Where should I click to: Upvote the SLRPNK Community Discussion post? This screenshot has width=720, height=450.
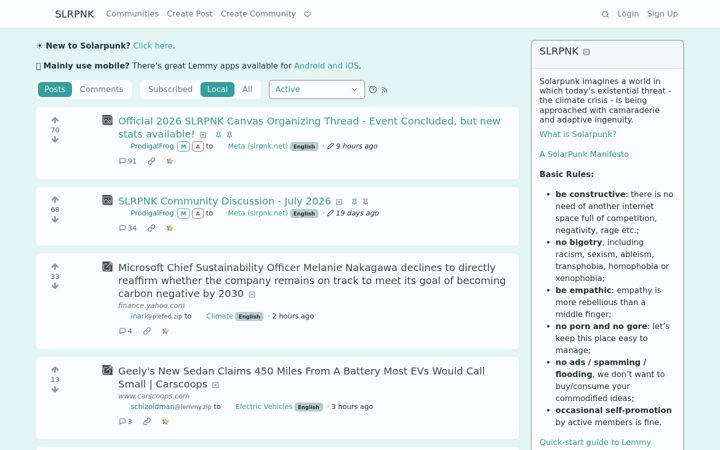coord(55,200)
